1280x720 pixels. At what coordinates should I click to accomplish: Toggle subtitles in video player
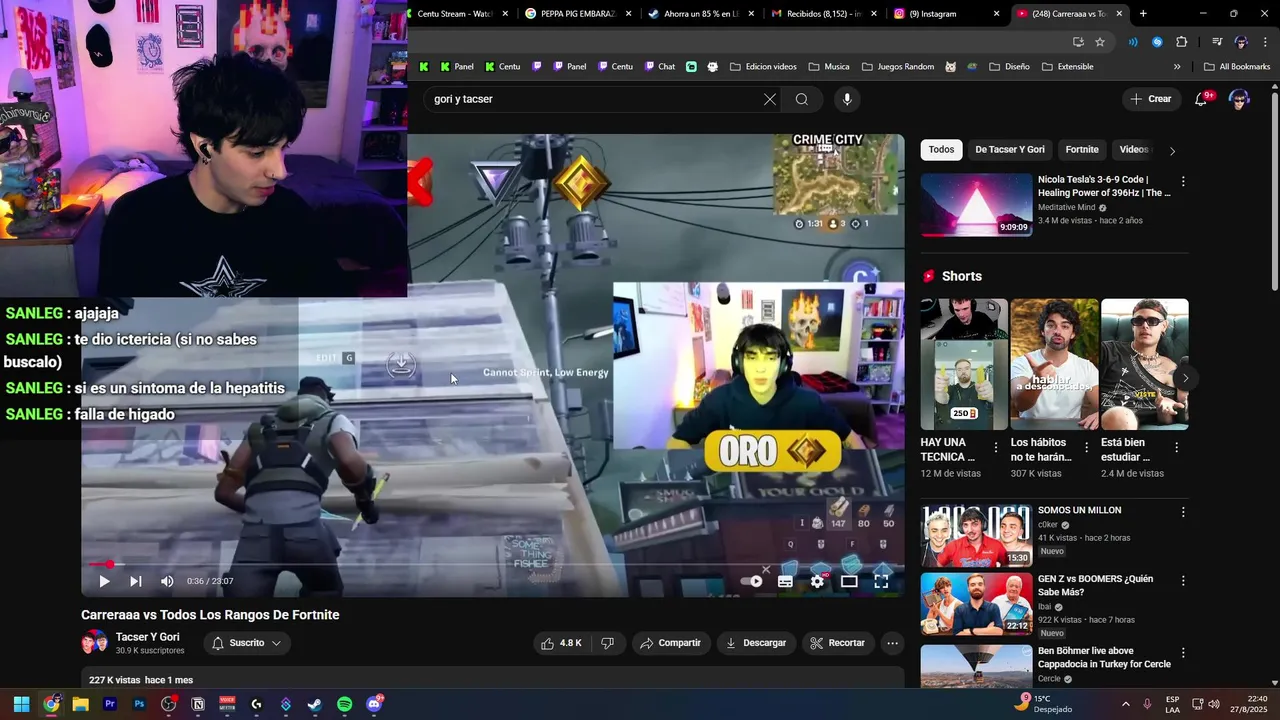tap(786, 581)
